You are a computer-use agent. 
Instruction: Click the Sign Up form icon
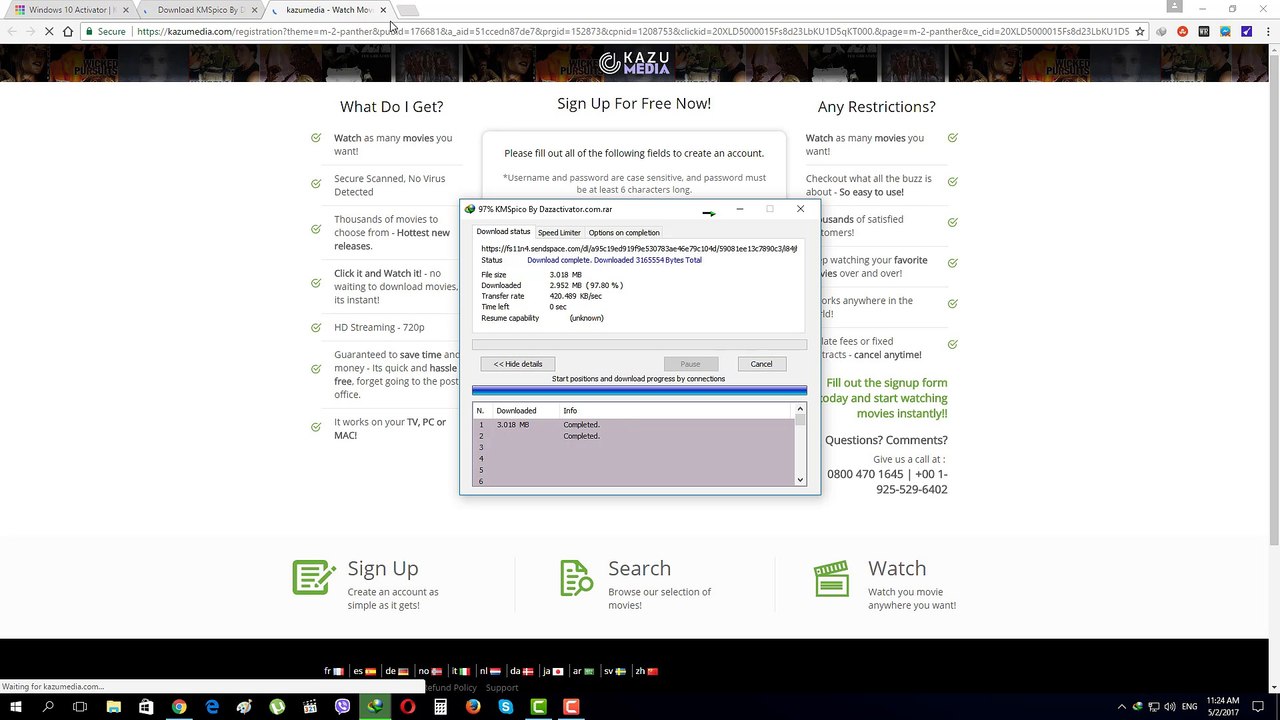point(314,578)
